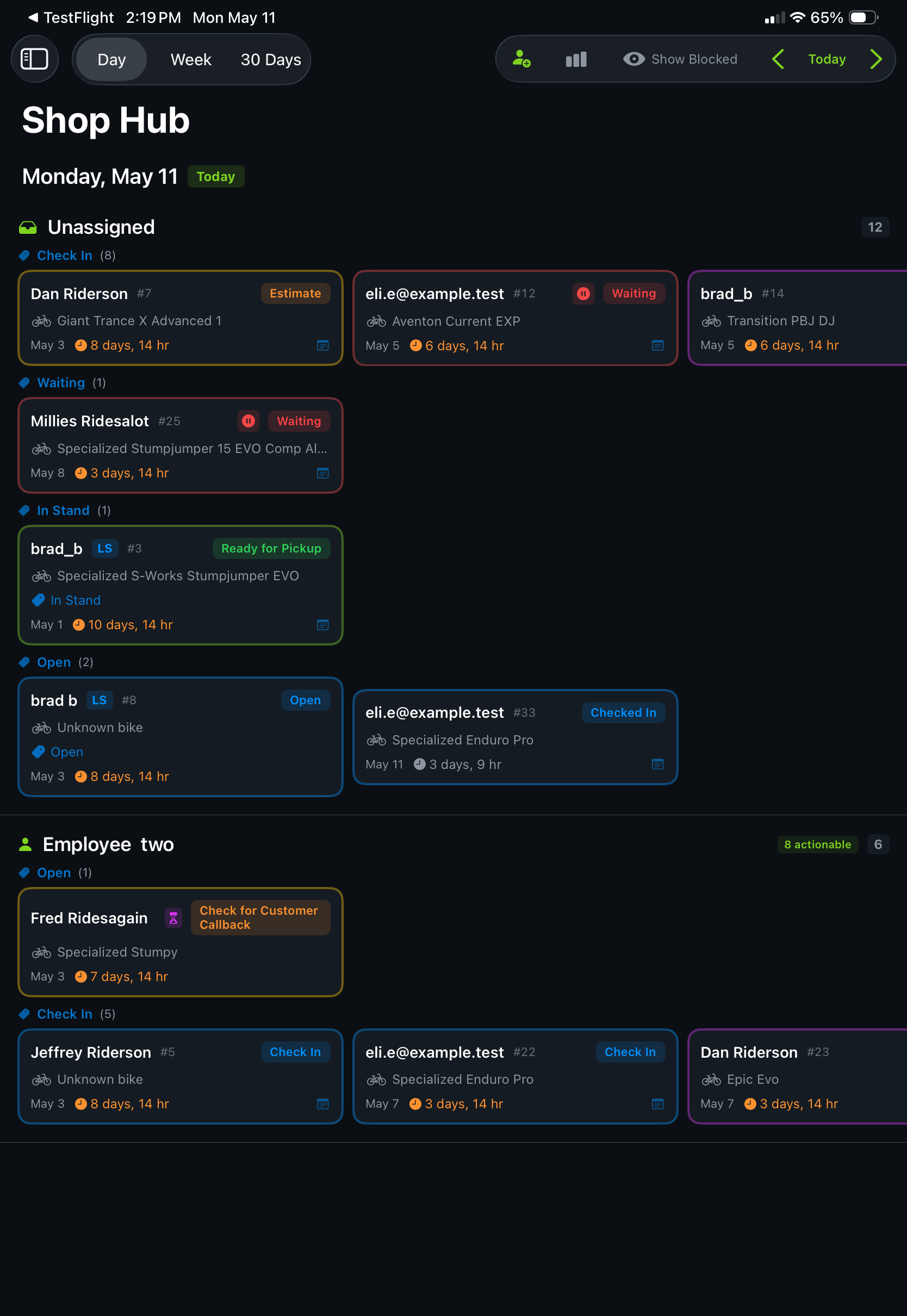Click the clock icon on ticket #7
This screenshot has height=1316, width=907.
point(80,345)
